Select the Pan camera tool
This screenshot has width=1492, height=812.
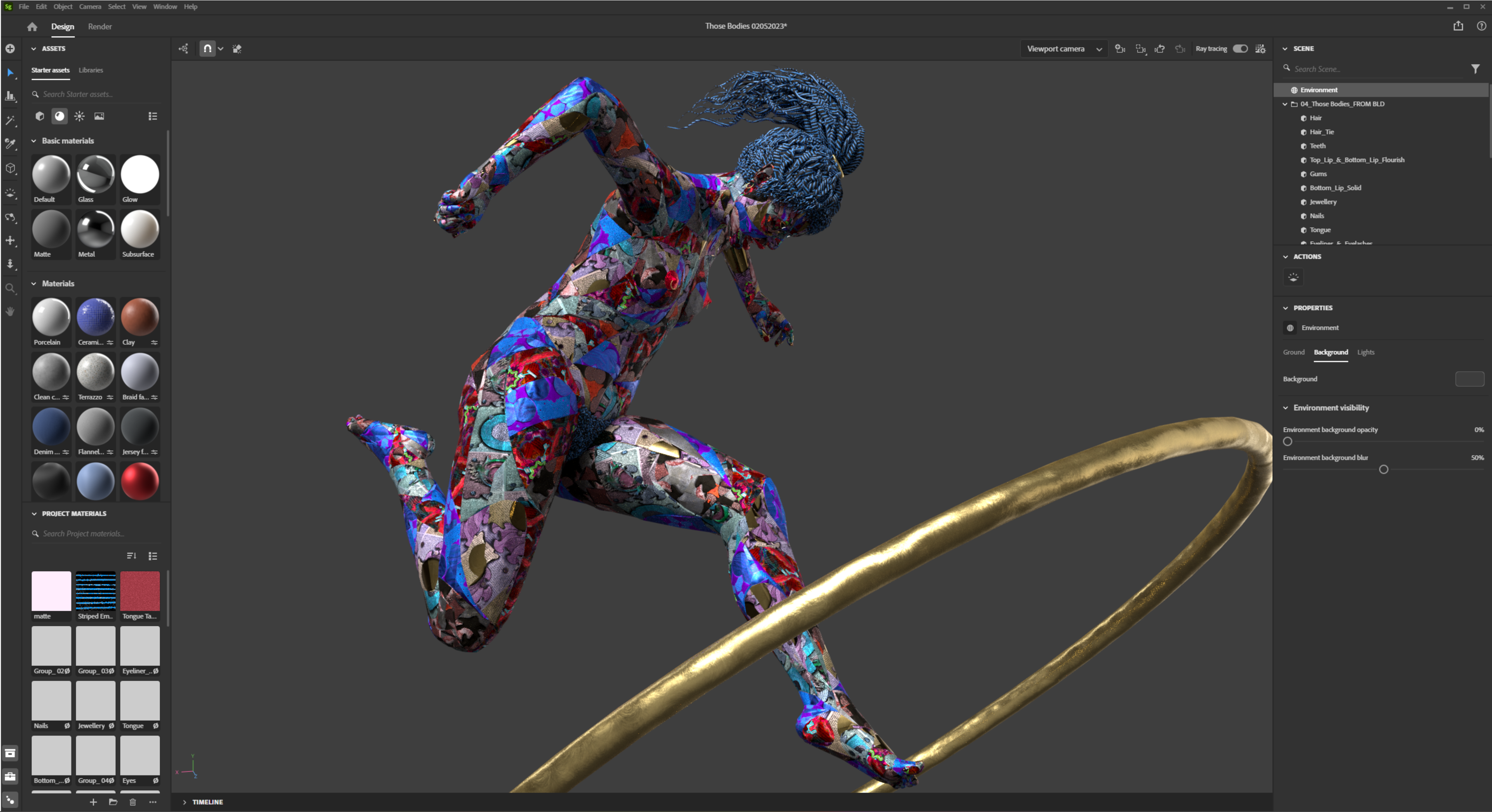pos(10,240)
